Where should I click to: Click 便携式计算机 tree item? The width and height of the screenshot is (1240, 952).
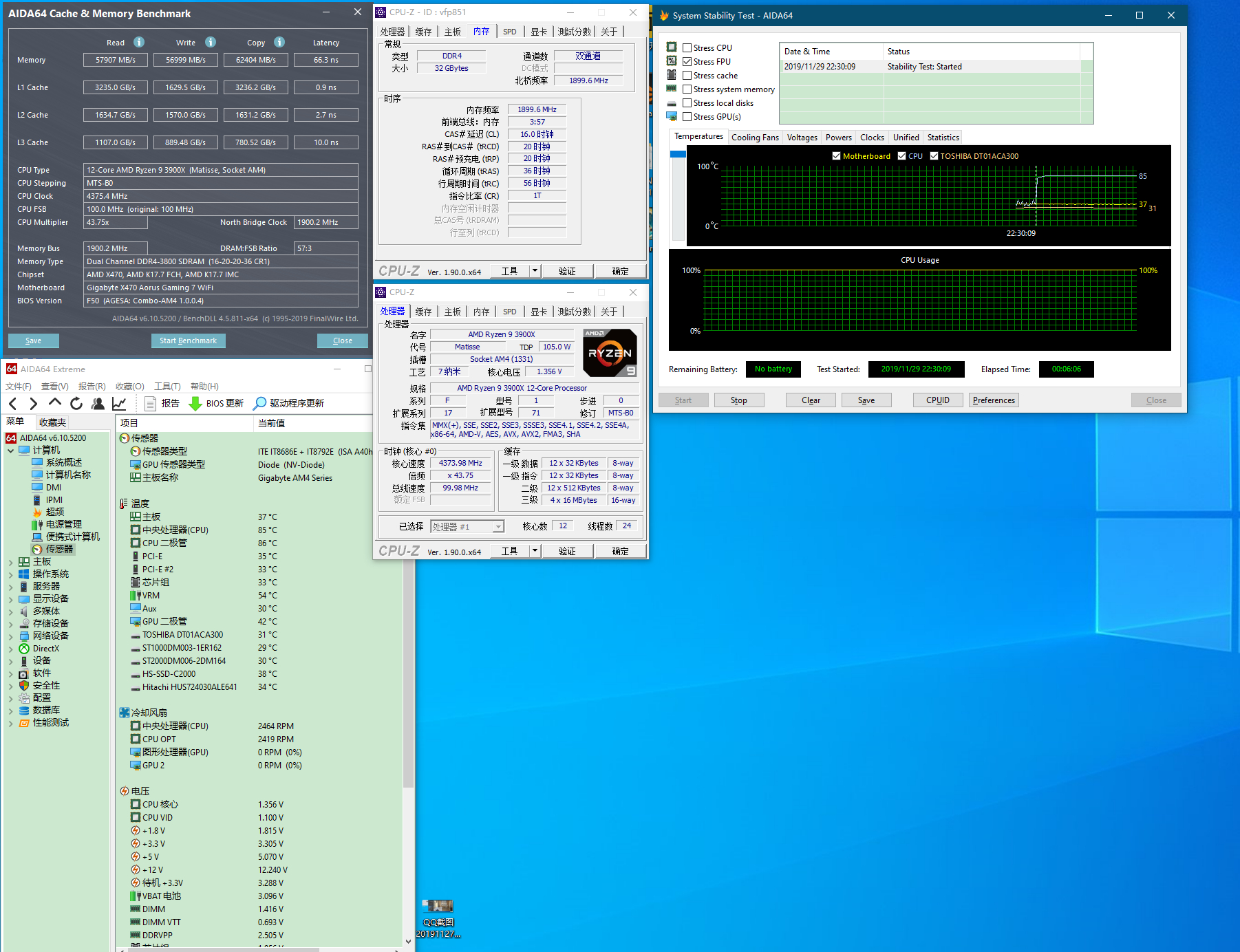click(x=72, y=537)
